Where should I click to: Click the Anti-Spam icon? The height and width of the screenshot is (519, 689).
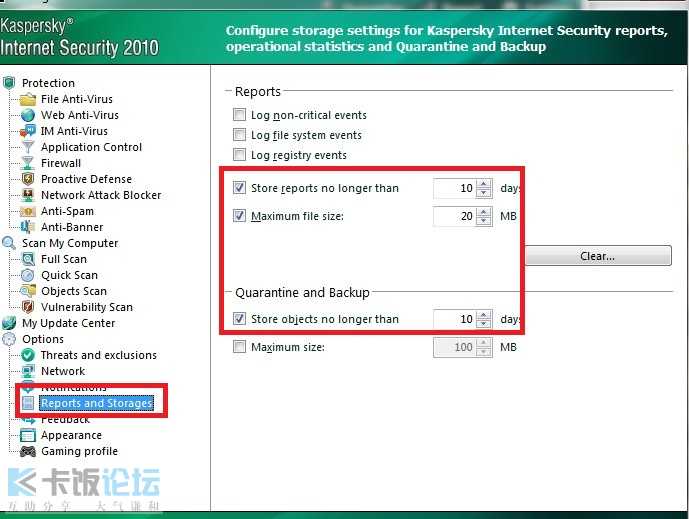pyautogui.click(x=28, y=211)
